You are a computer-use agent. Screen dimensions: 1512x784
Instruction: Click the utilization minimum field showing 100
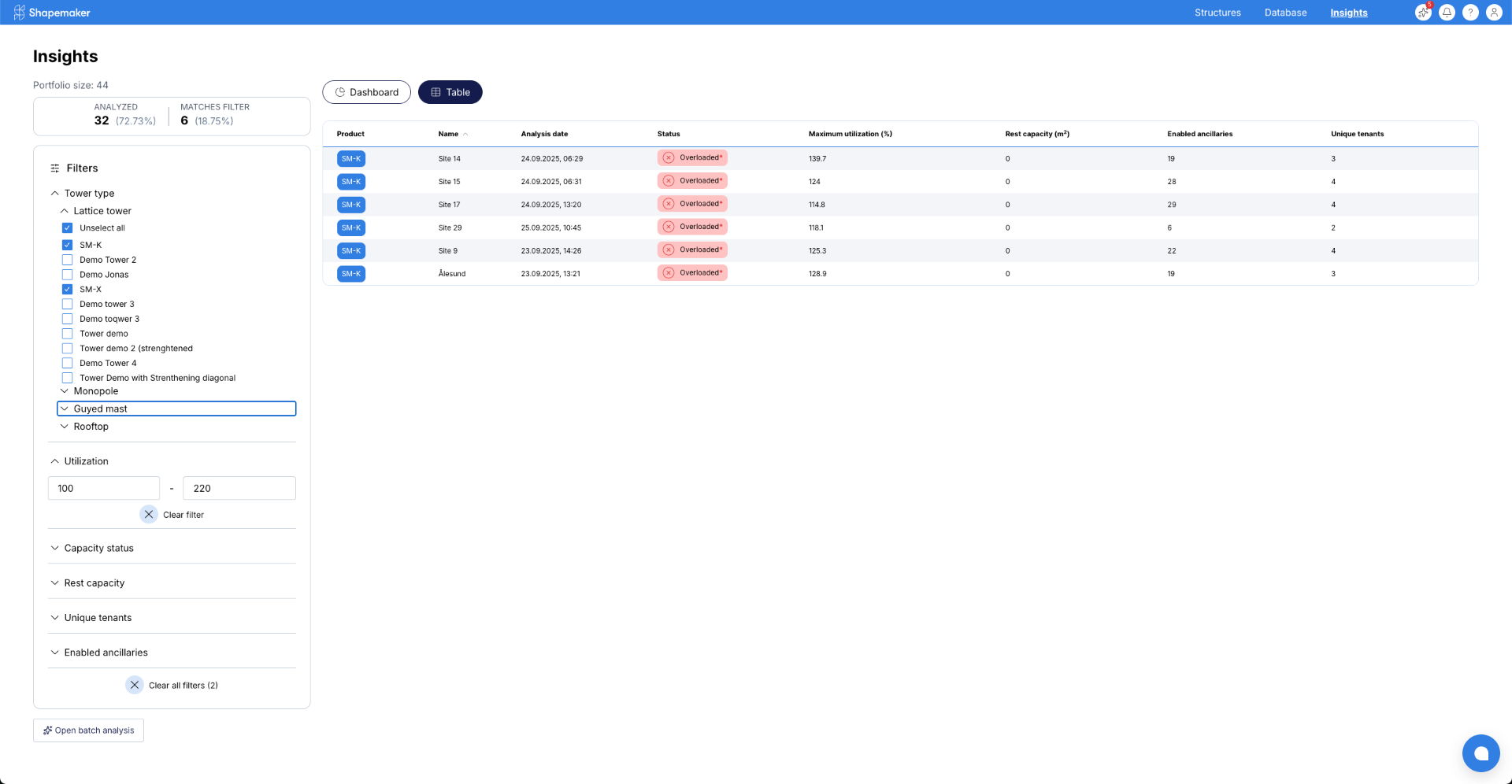pos(104,489)
